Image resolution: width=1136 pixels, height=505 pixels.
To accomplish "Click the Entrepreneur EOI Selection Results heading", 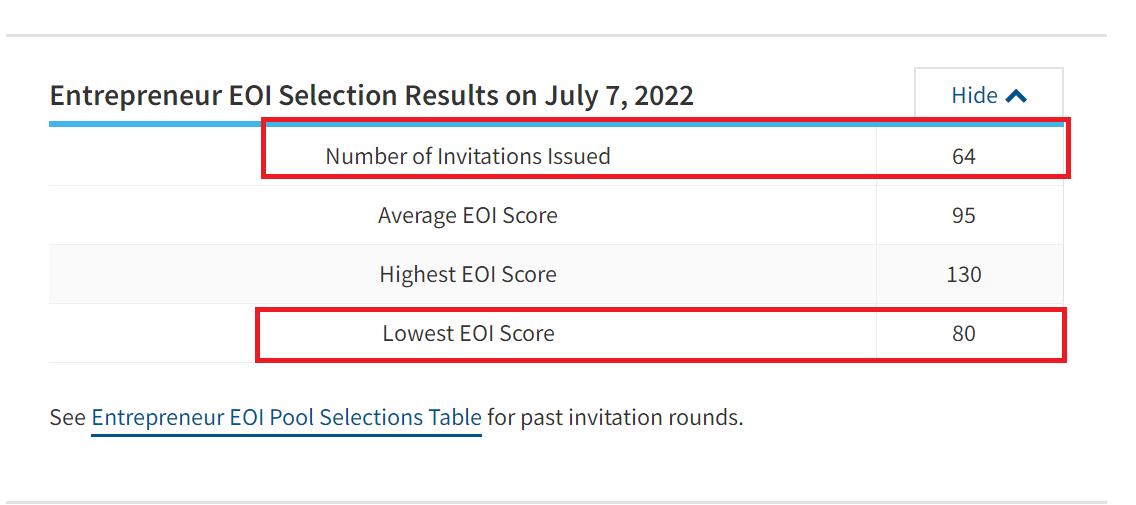I will pyautogui.click(x=371, y=96).
